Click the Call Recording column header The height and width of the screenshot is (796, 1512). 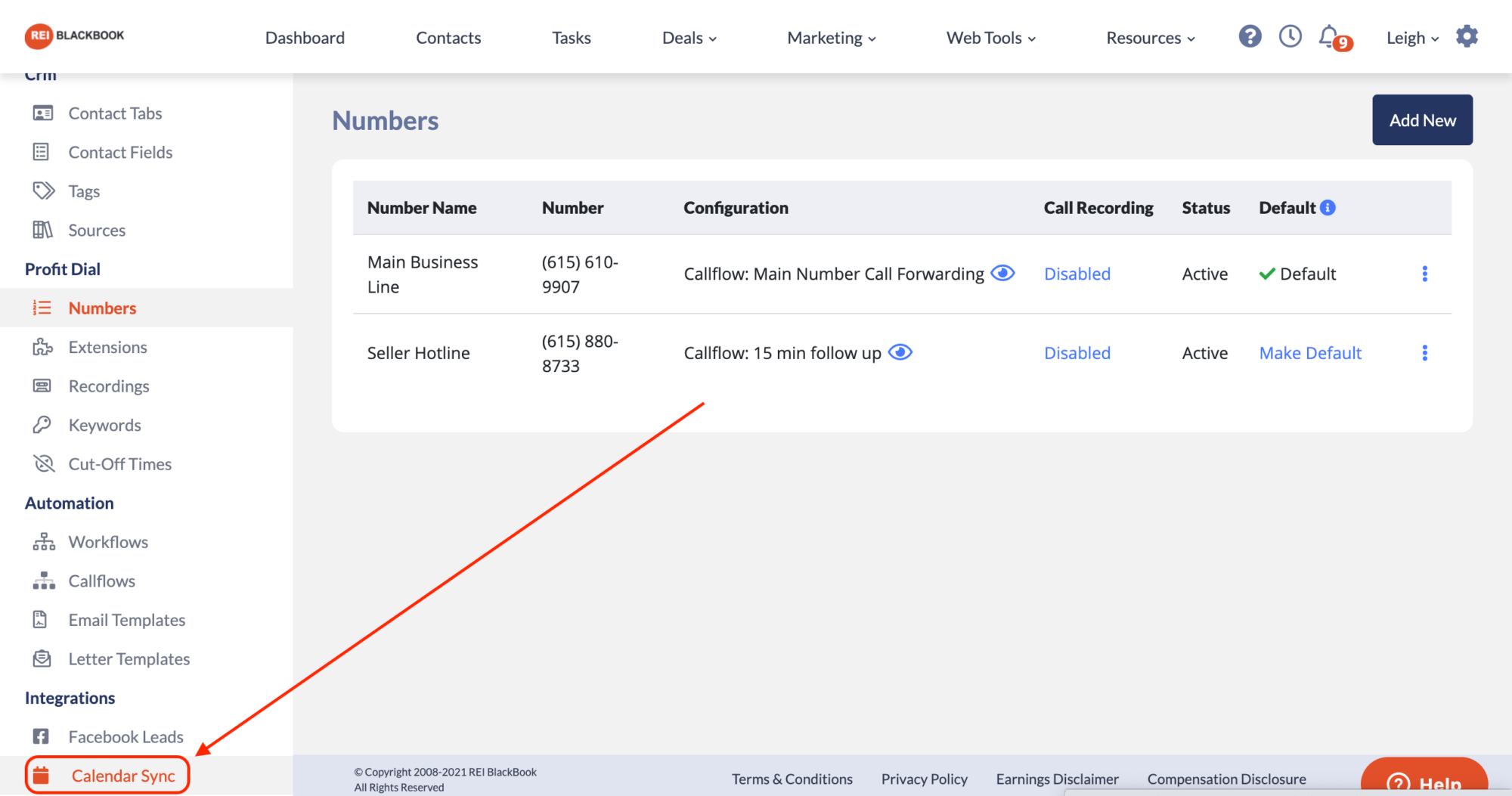[x=1098, y=208]
